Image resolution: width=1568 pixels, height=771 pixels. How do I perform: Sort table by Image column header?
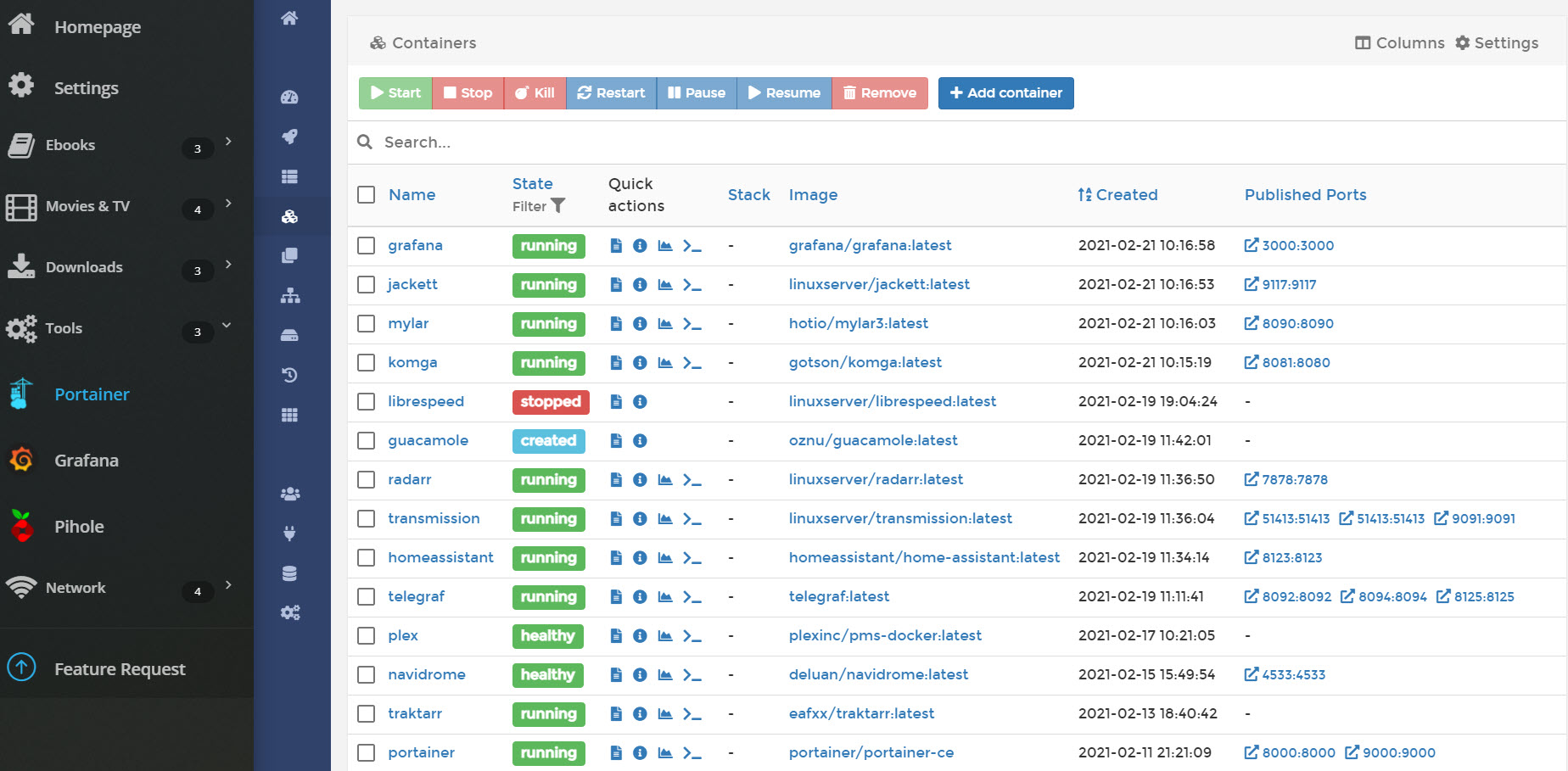[x=813, y=195]
